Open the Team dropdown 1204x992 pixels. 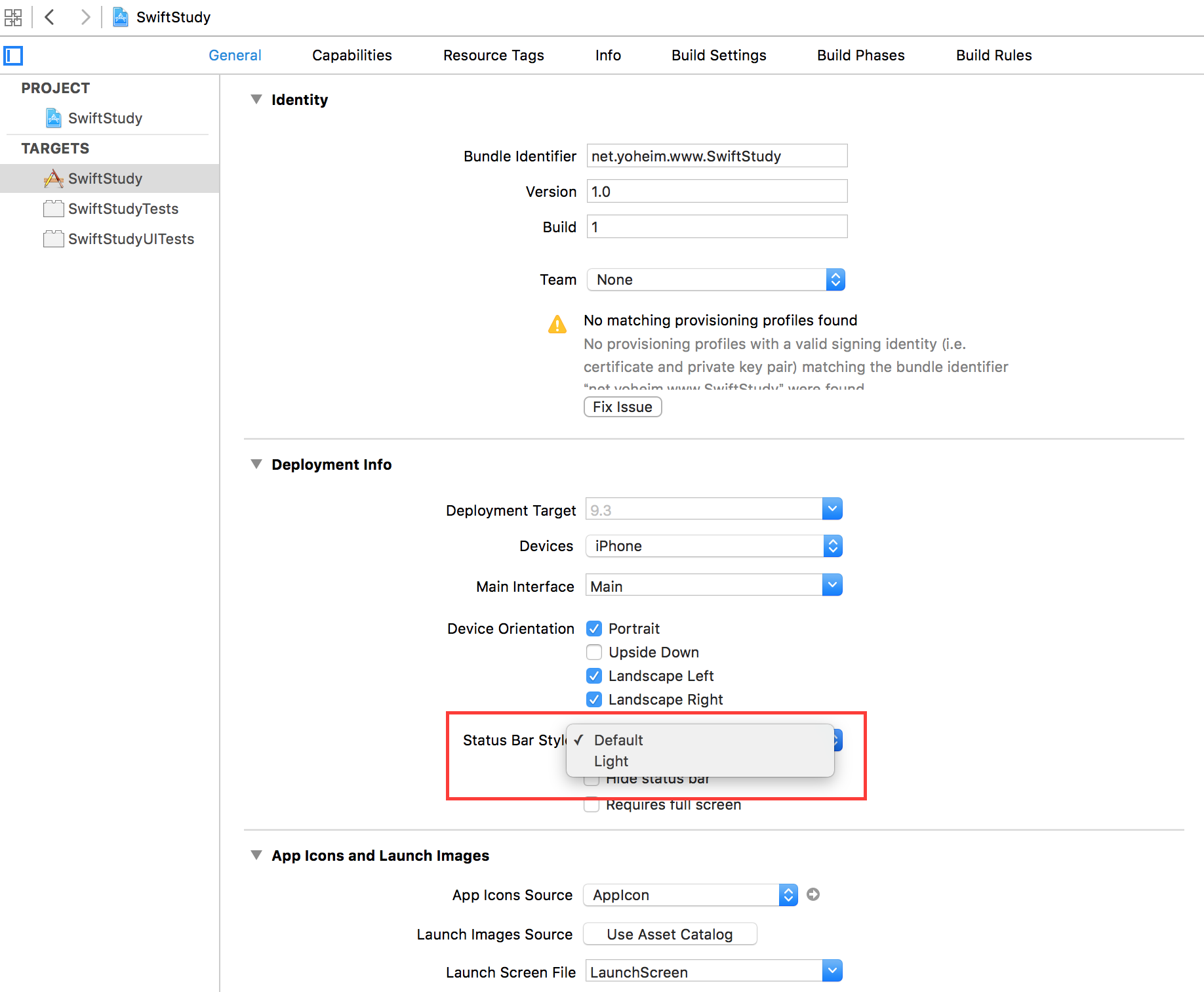pyautogui.click(x=716, y=279)
